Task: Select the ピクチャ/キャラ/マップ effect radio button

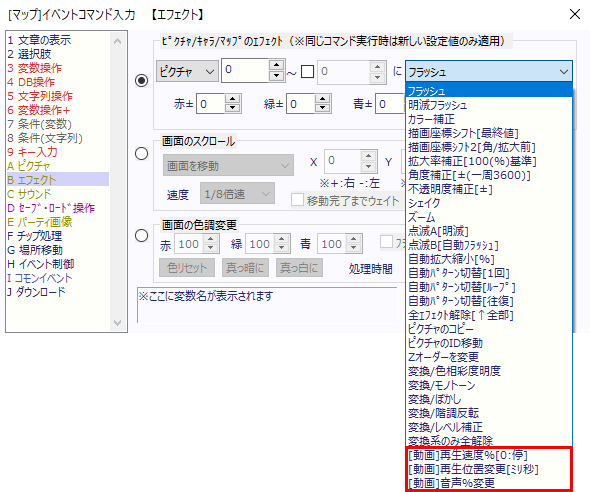Action: coord(141,80)
